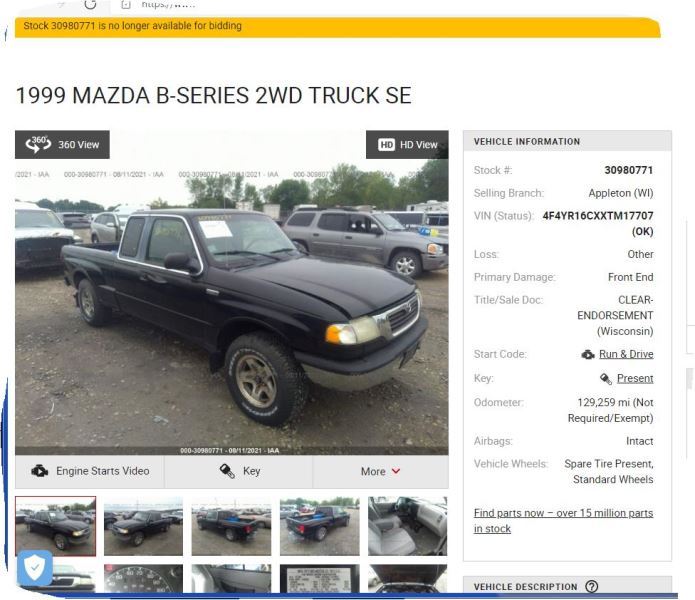Click the key icon beside Present

point(605,378)
